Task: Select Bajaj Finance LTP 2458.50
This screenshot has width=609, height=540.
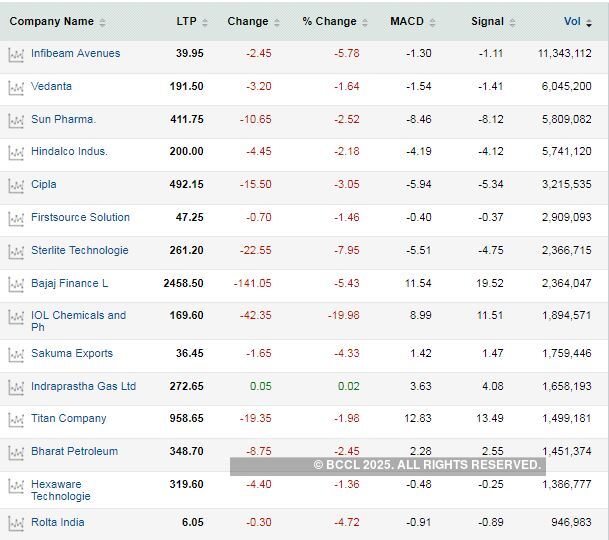Action: click(183, 283)
